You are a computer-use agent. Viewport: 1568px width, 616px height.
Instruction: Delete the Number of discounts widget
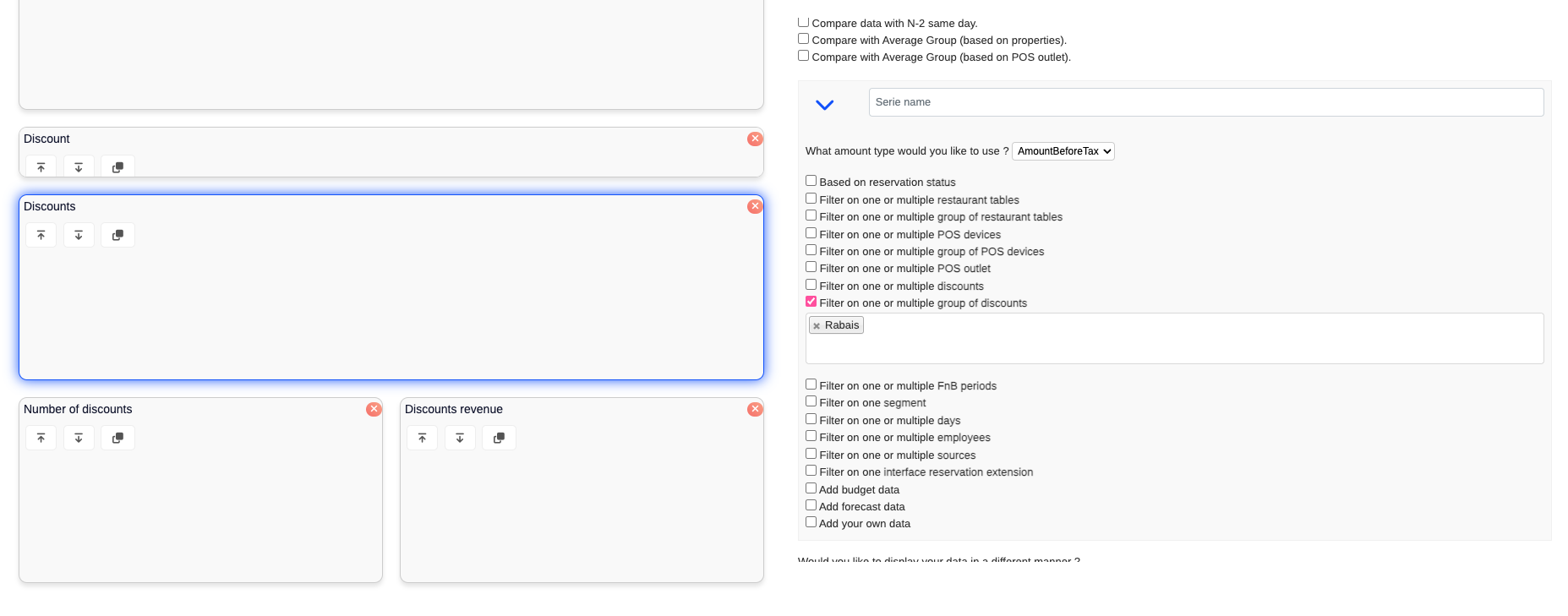(x=374, y=409)
